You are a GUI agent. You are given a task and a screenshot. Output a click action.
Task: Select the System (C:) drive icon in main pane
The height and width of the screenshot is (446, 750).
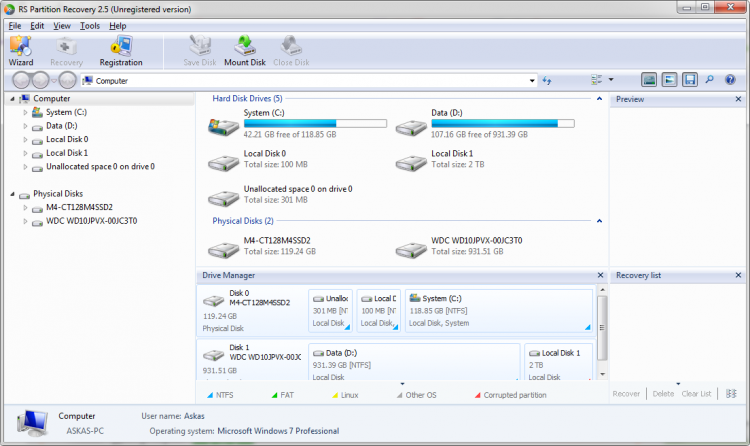[223, 127]
